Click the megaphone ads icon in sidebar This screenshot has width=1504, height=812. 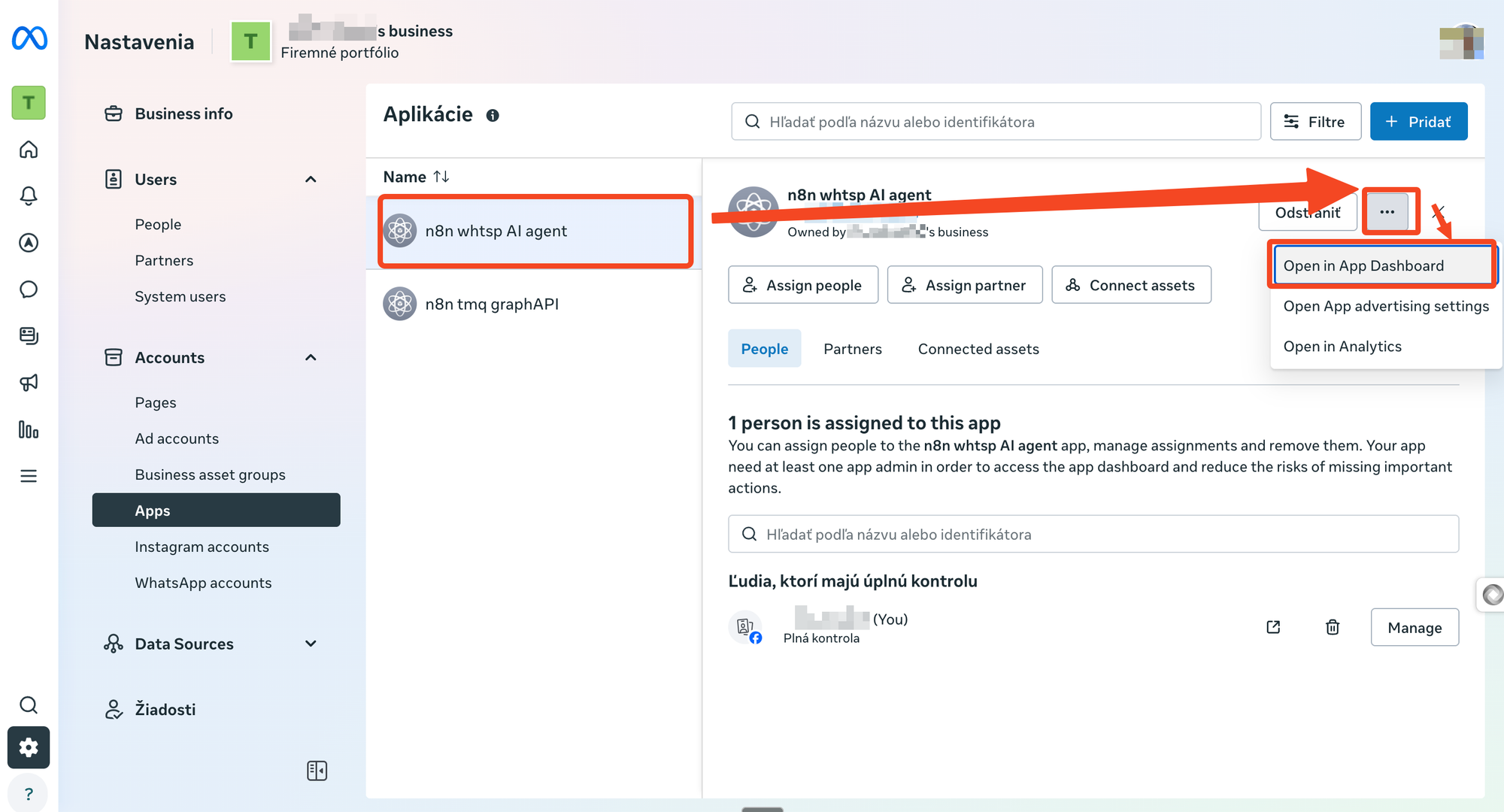(x=29, y=383)
